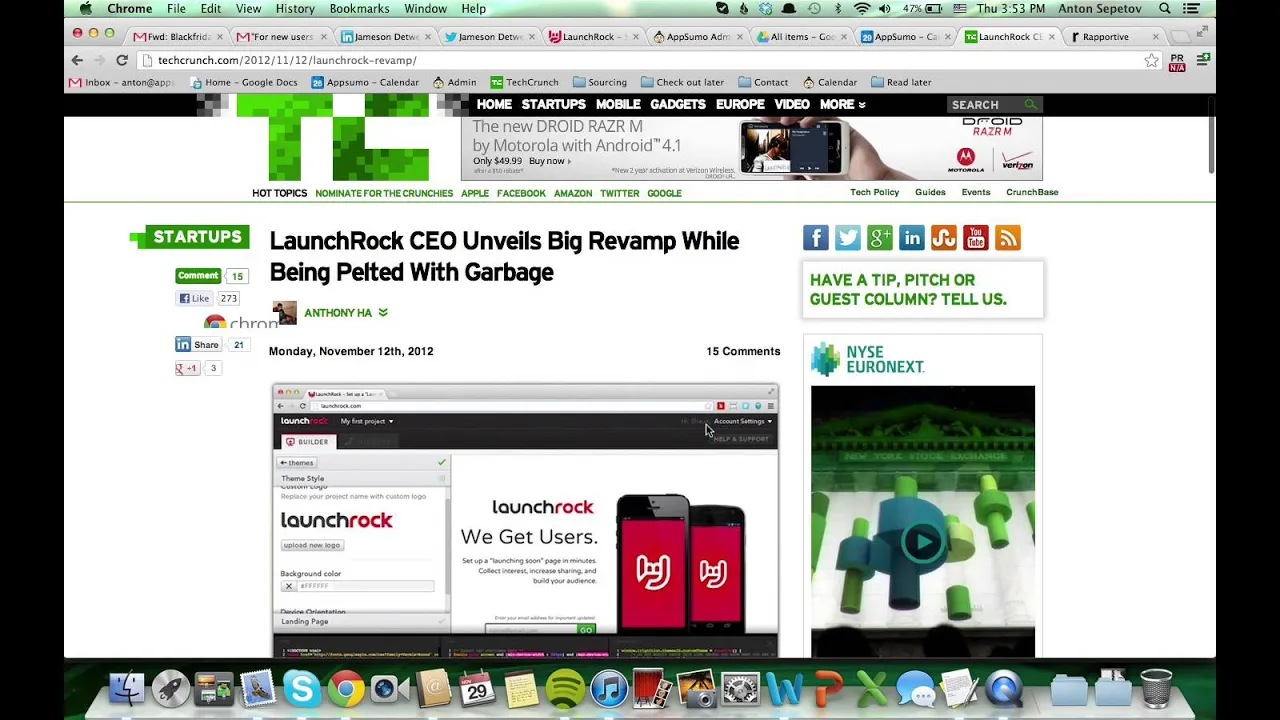Image resolution: width=1280 pixels, height=720 pixels.
Task: Go back with browser back arrow
Action: pos(77,60)
